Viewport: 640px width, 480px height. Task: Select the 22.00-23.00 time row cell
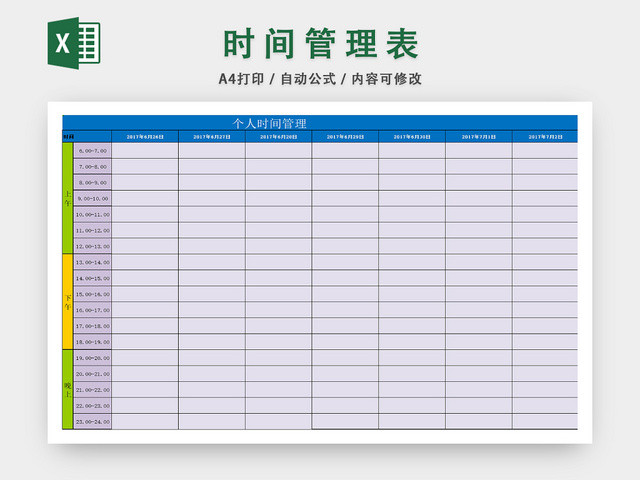coord(93,405)
